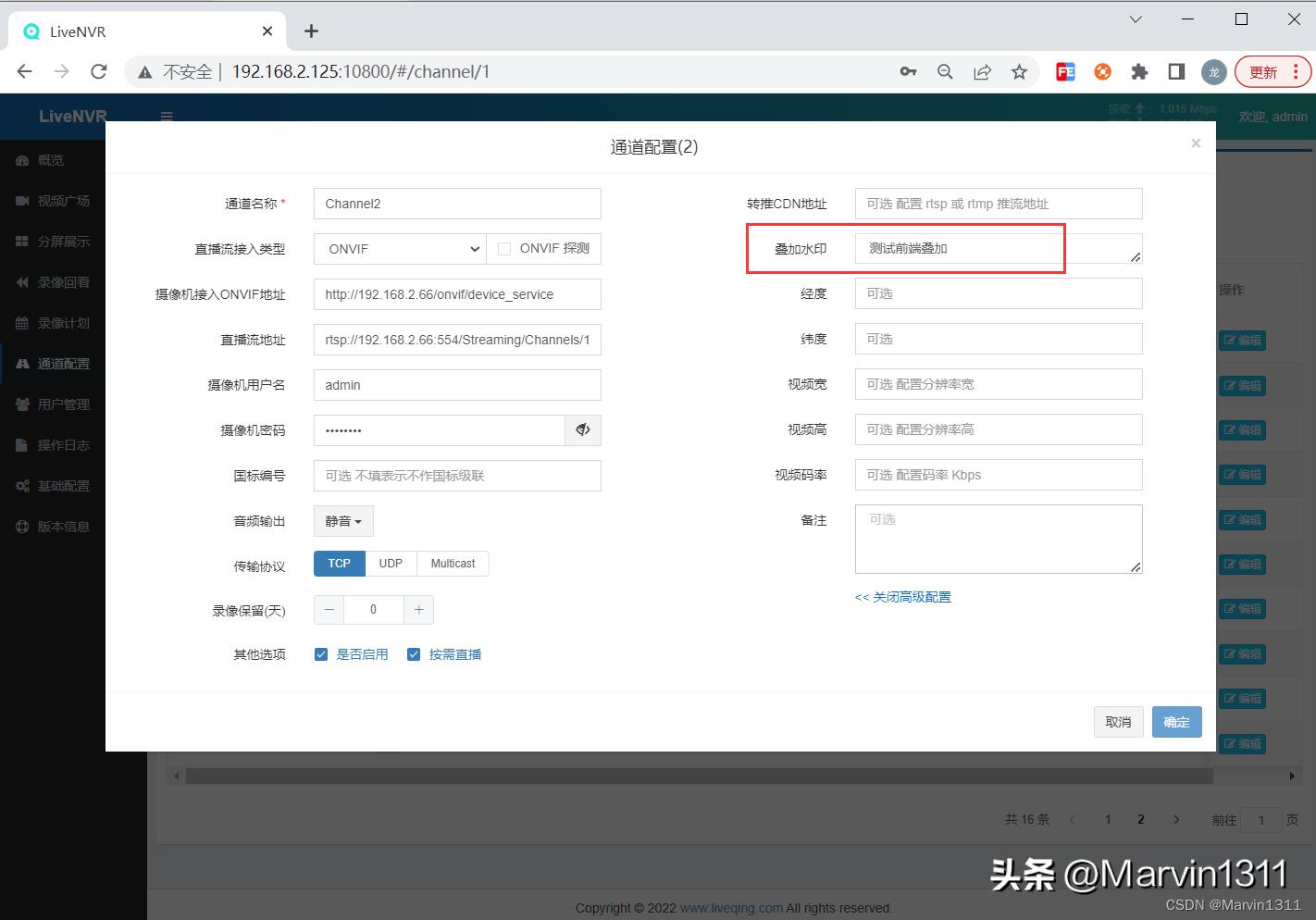1316x920 pixels.
Task: Select 通道配置 in the sidebar menu
Action: coord(22,363)
